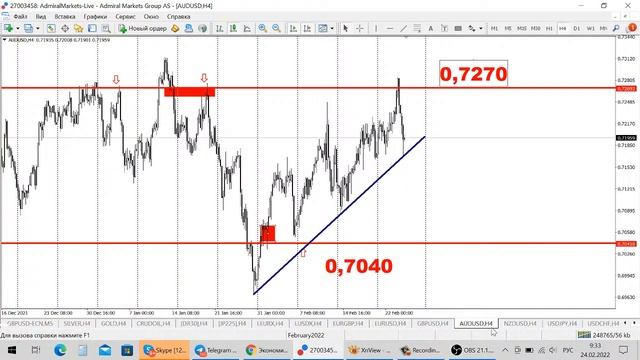Select the Vertical Line drawing tool

(x=376, y=28)
